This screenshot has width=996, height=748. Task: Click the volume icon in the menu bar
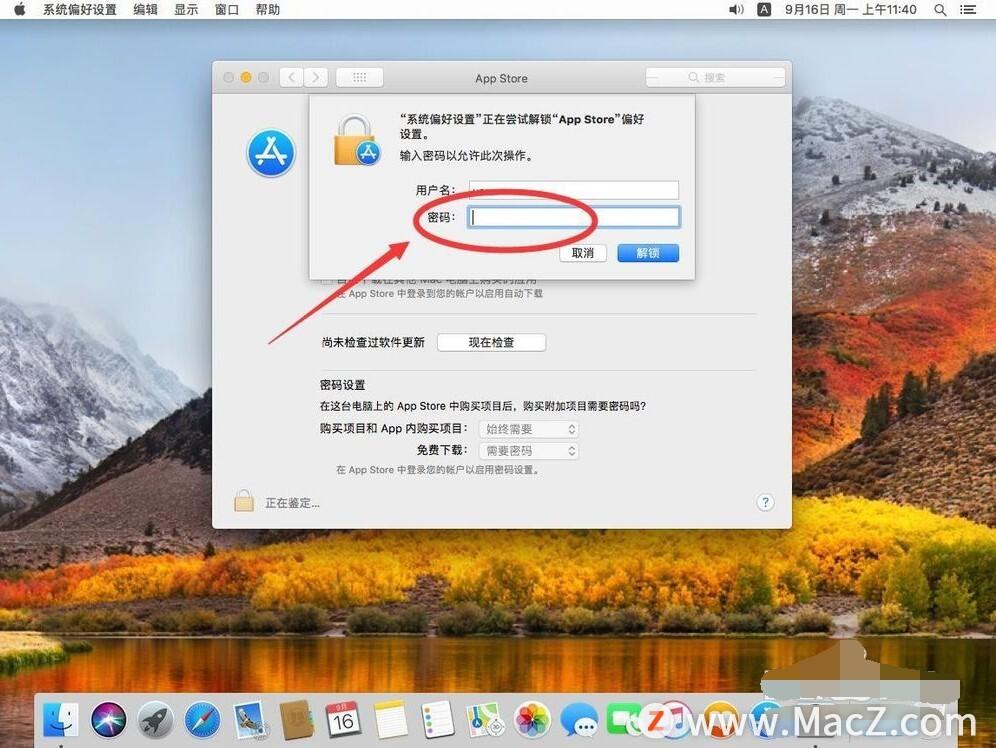click(737, 10)
